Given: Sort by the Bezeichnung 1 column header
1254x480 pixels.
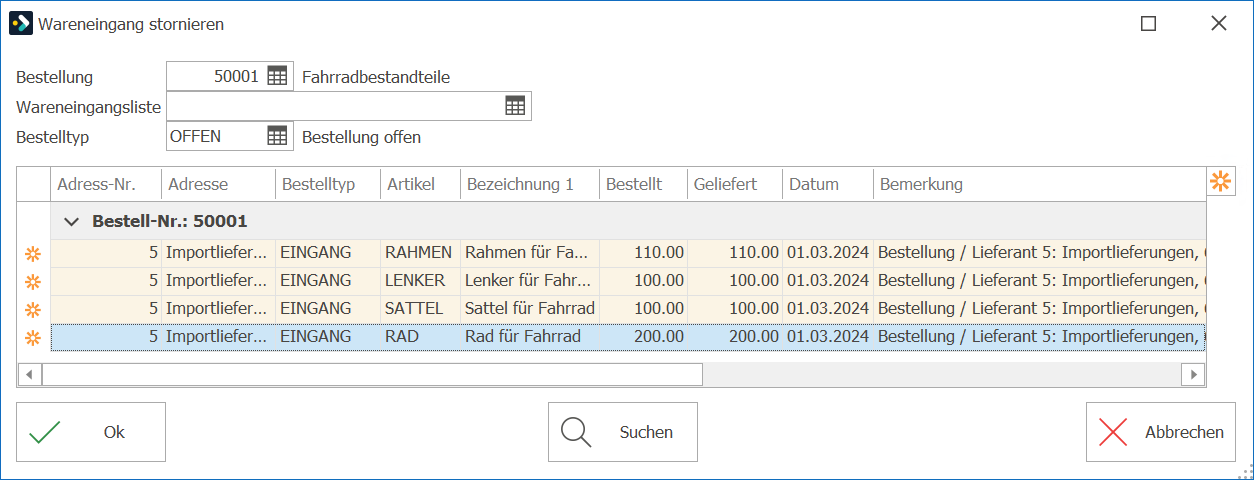Looking at the screenshot, I should pyautogui.click(x=530, y=184).
